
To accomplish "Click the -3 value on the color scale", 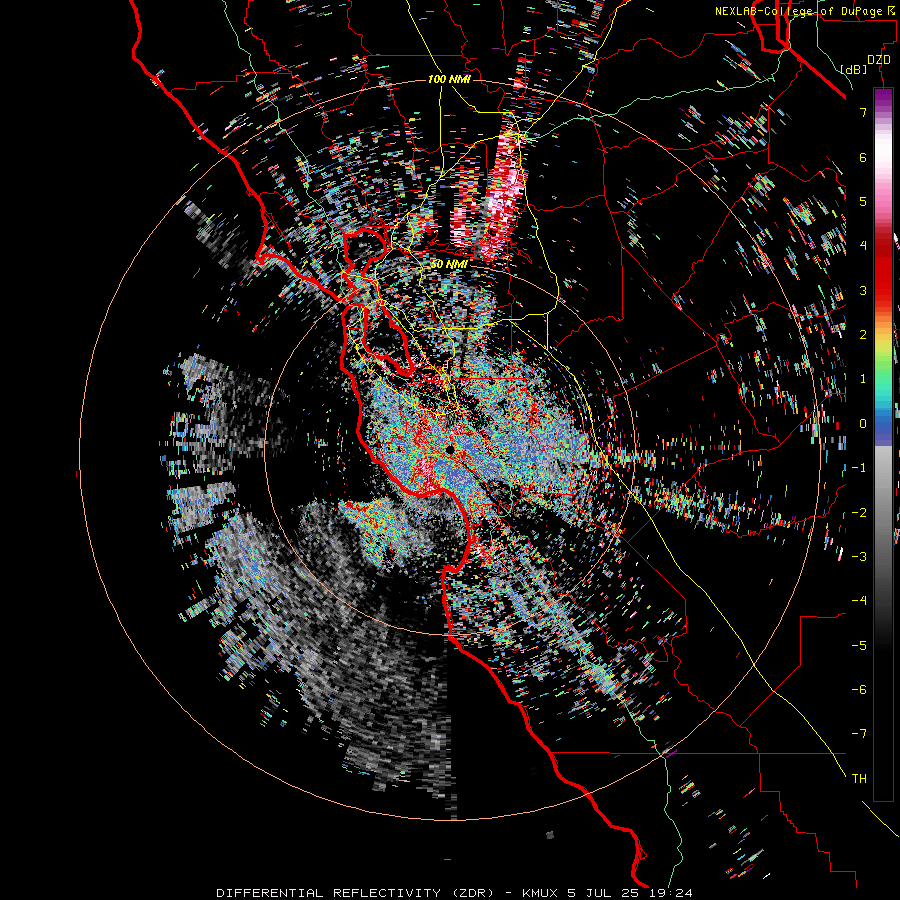I will pyautogui.click(x=859, y=556).
